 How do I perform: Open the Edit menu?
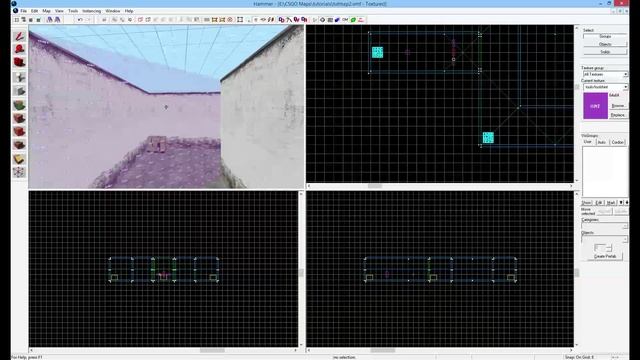click(35, 11)
